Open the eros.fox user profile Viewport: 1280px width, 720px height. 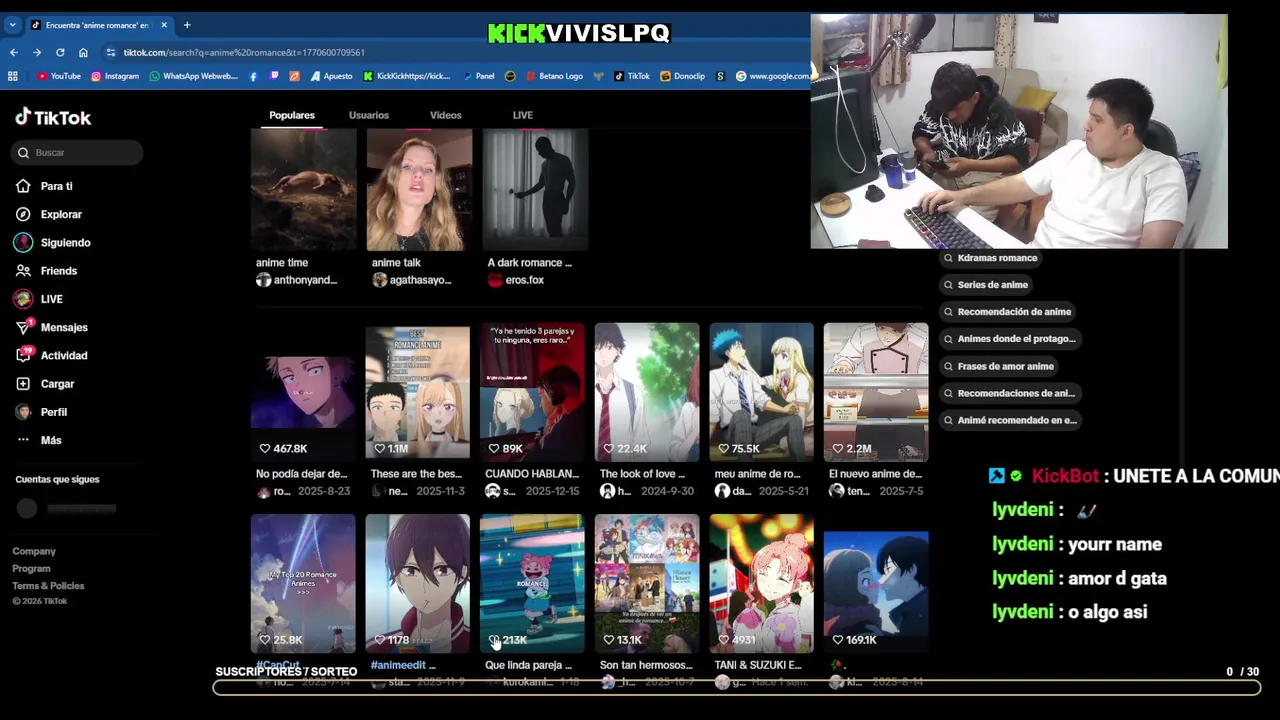[516, 280]
